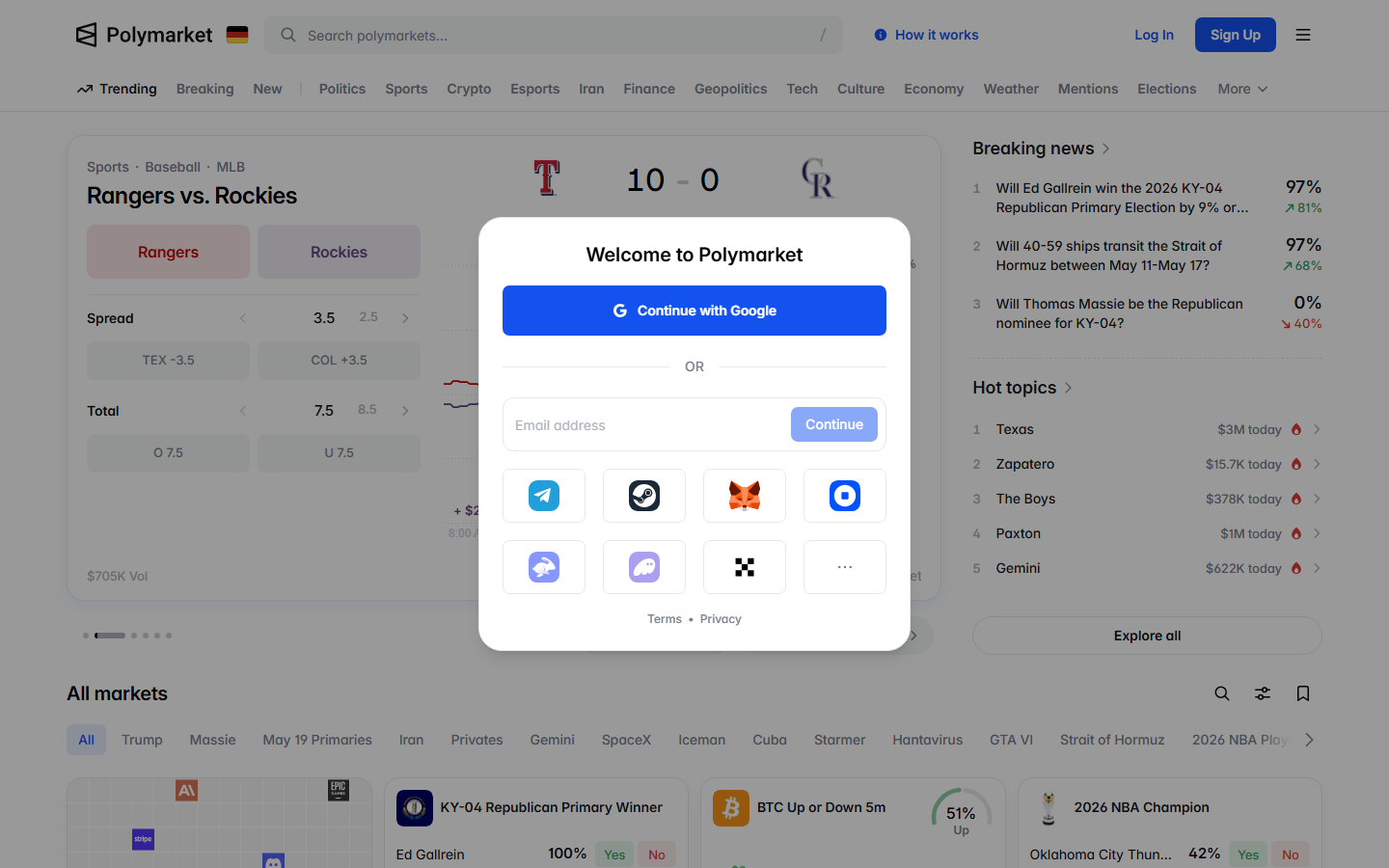Screen dimensions: 1389x868
Task: Expand the Breaking news section chevron
Action: click(1106, 149)
